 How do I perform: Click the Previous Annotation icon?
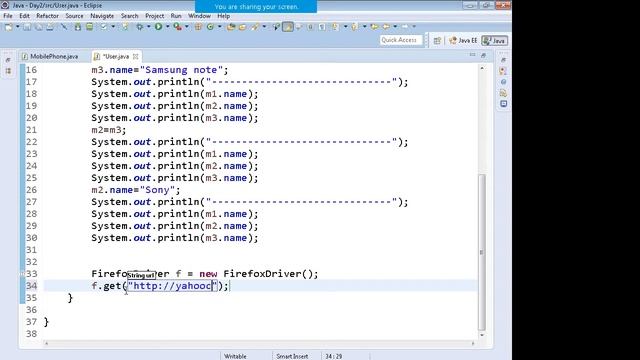[354, 27]
